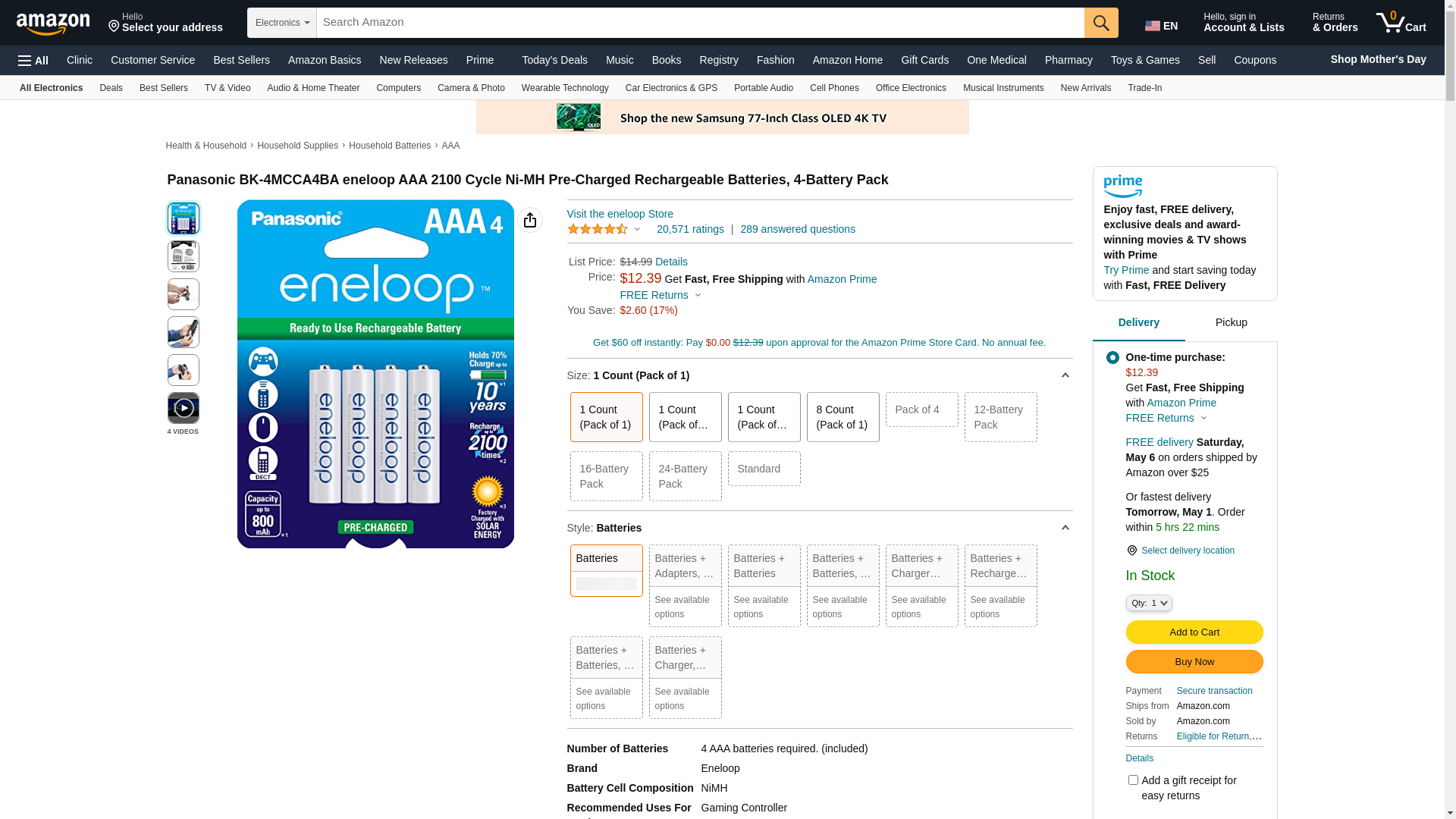Click into the Search Amazon field
This screenshot has width=1456, height=819.
click(699, 23)
